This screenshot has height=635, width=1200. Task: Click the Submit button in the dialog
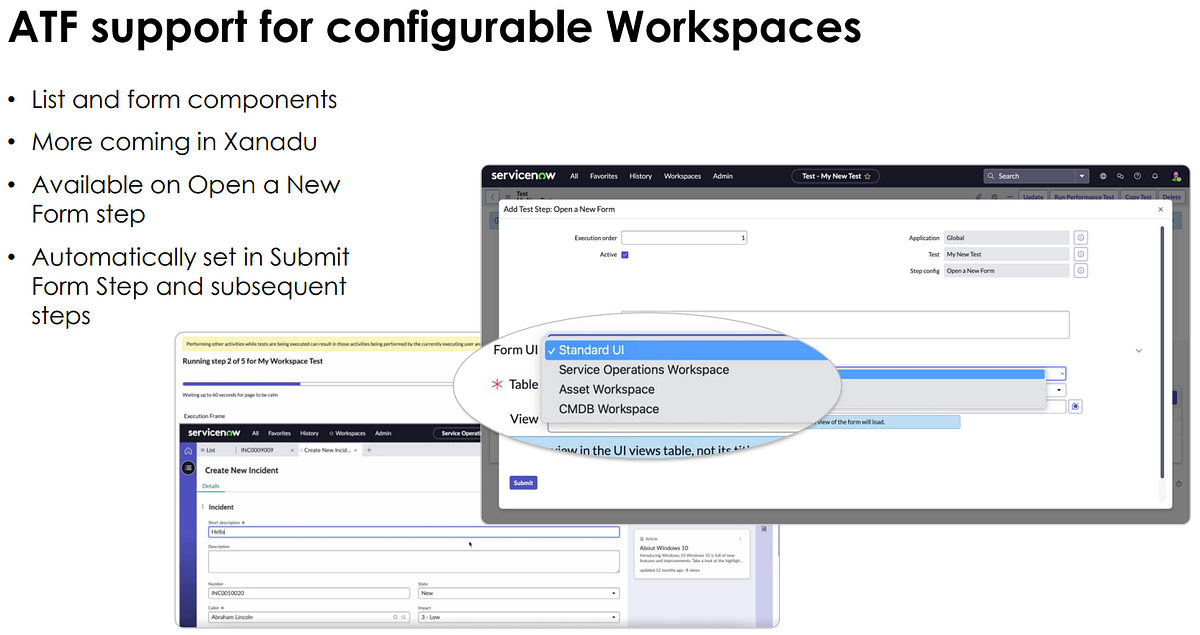click(522, 482)
